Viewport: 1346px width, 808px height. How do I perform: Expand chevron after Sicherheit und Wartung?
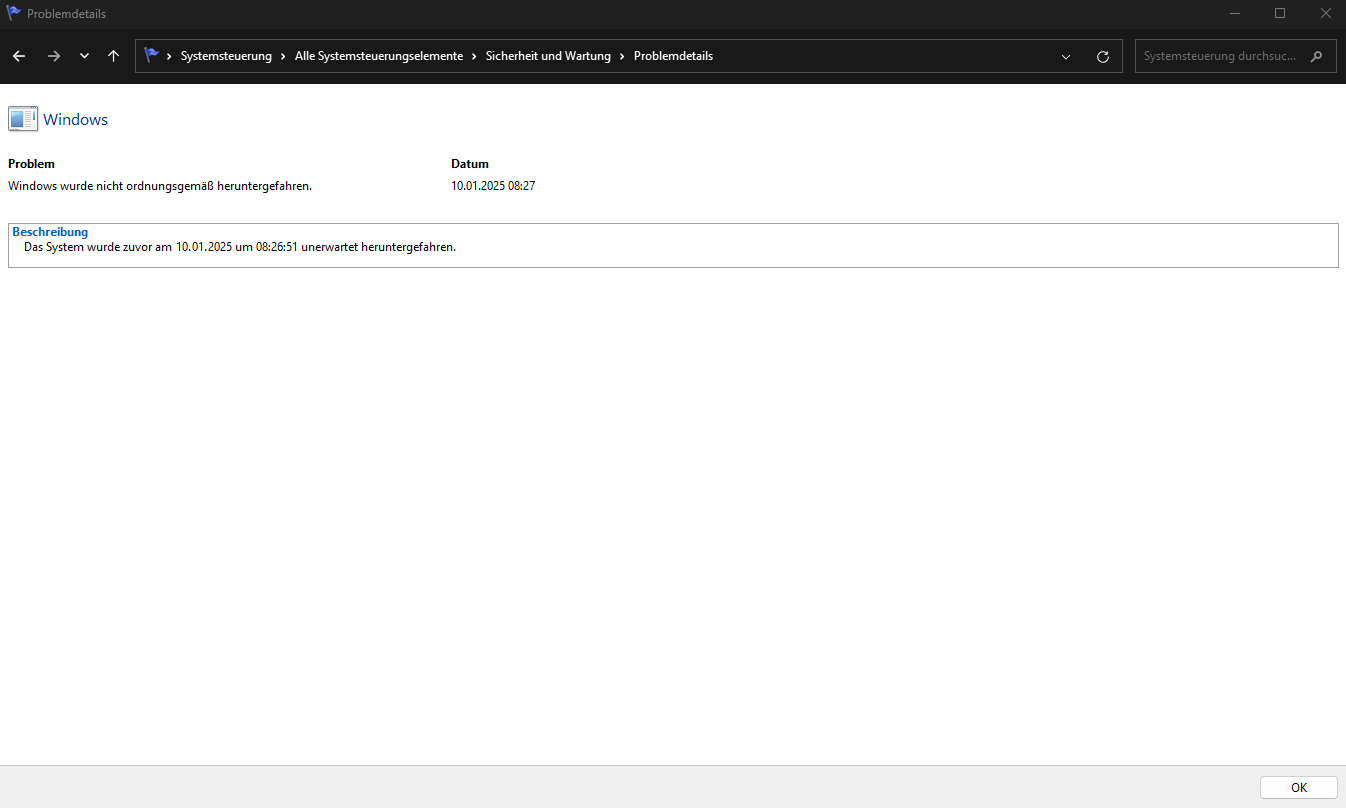[x=622, y=56]
